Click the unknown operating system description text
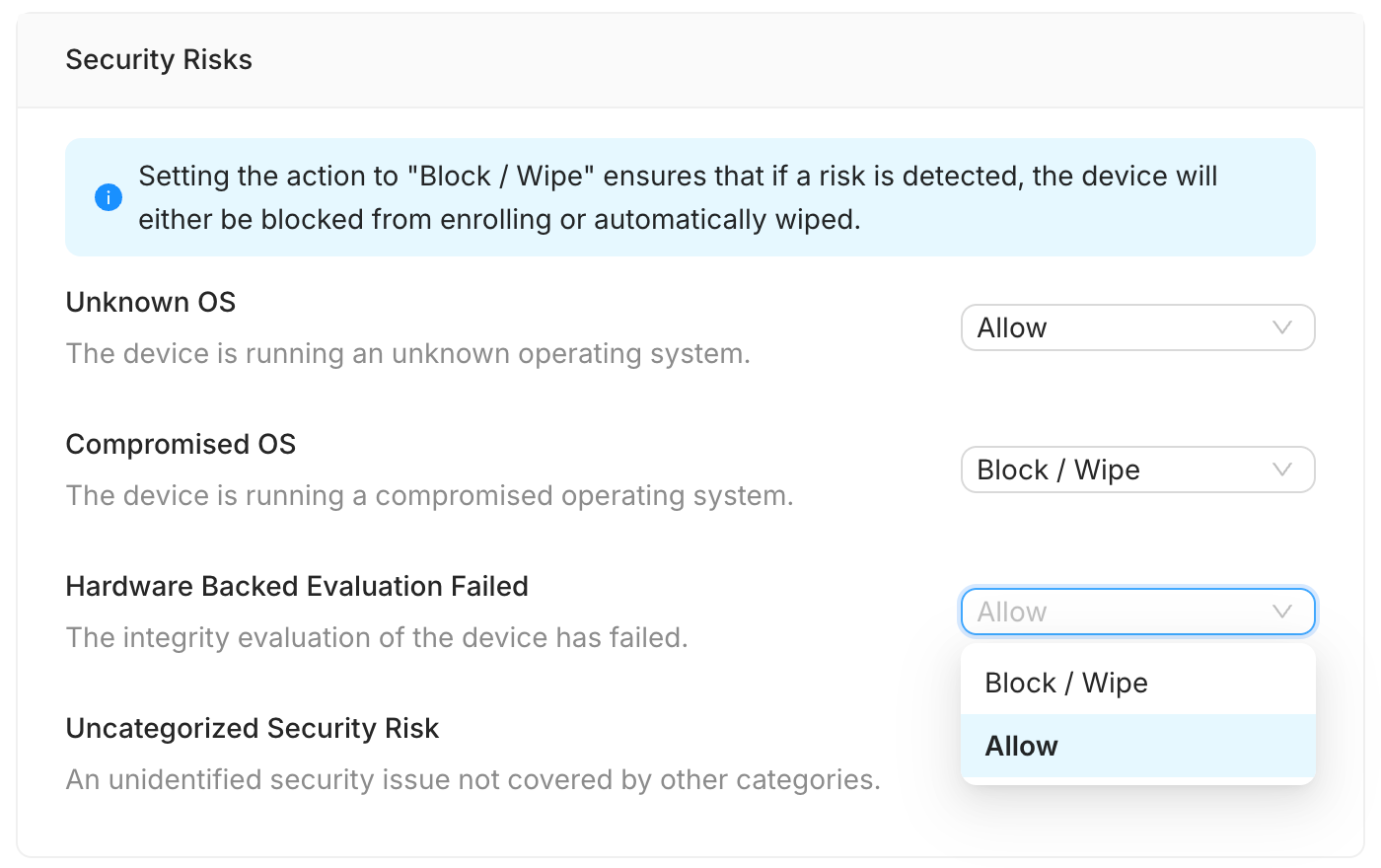This screenshot has width=1381, height=868. (x=408, y=353)
